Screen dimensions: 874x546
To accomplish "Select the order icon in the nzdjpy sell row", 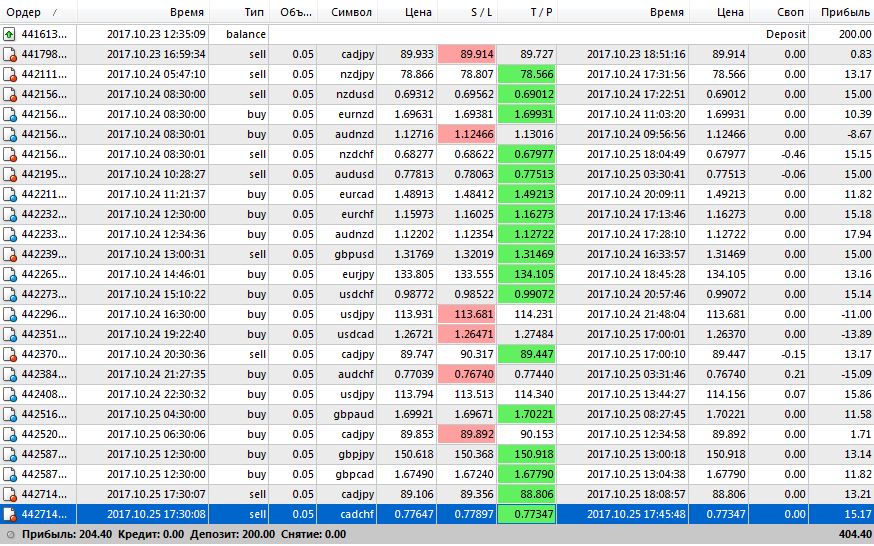I will (9, 75).
